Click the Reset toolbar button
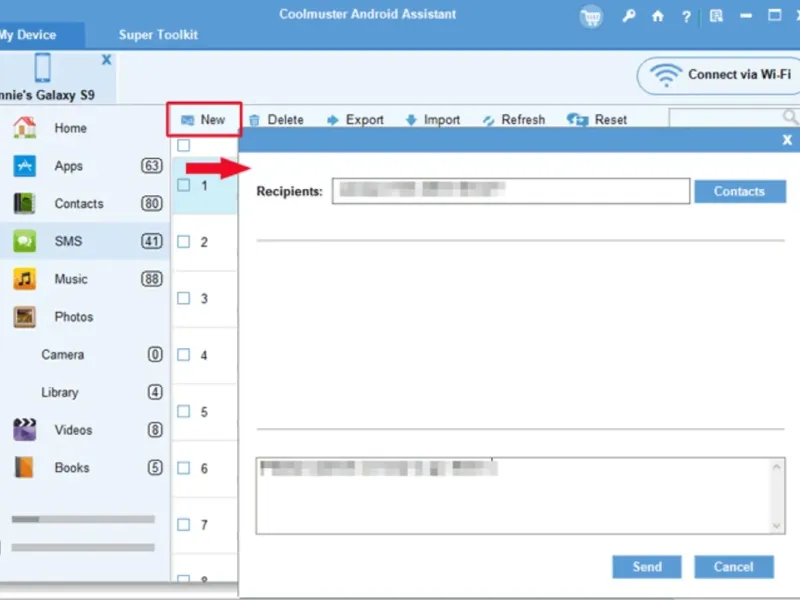800x600 pixels. coord(596,120)
